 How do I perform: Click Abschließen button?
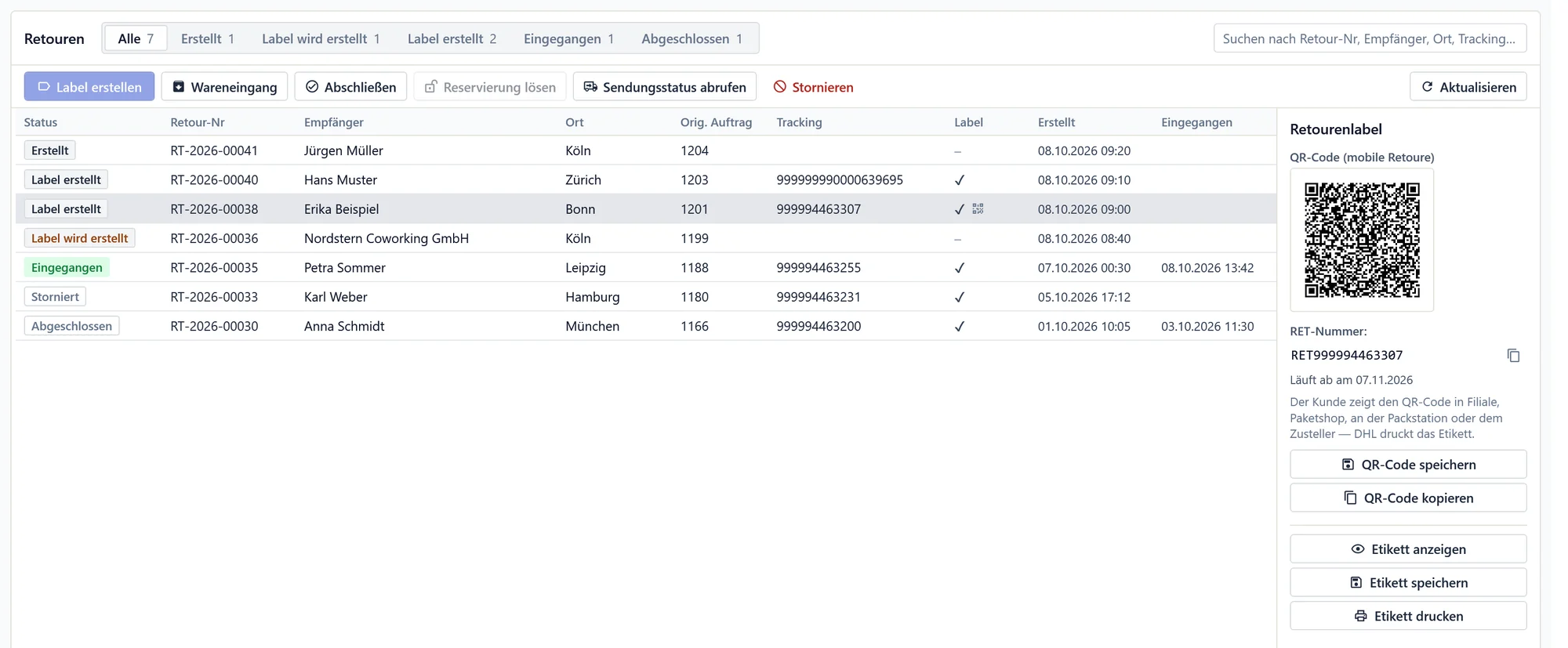350,87
